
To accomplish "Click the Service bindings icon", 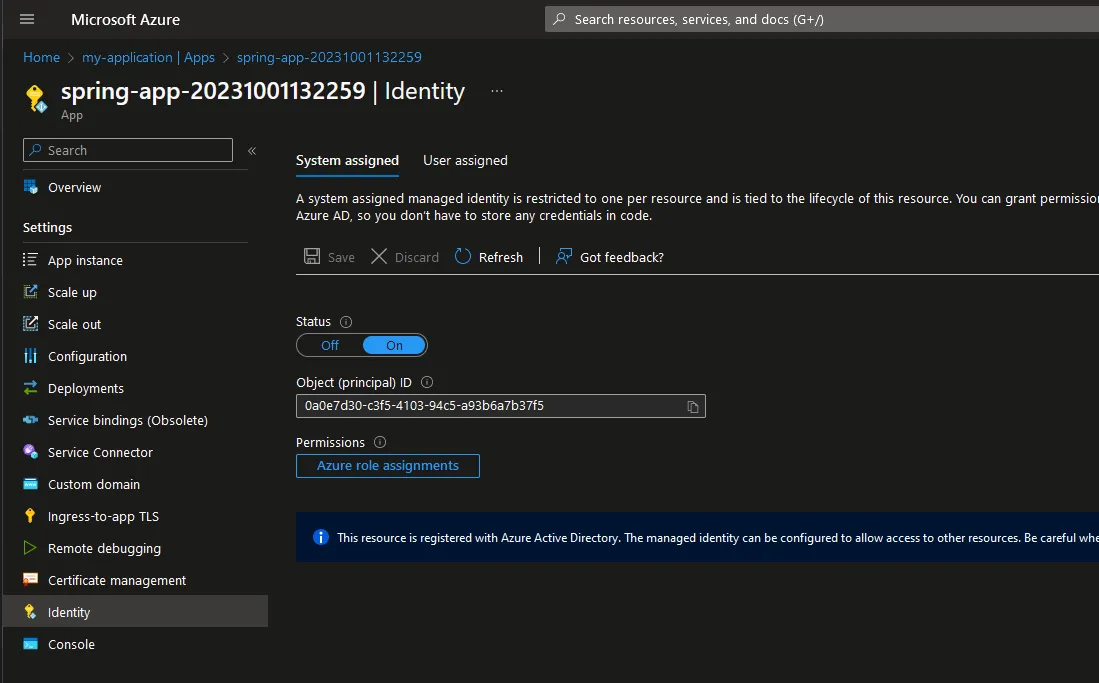I will [x=30, y=420].
